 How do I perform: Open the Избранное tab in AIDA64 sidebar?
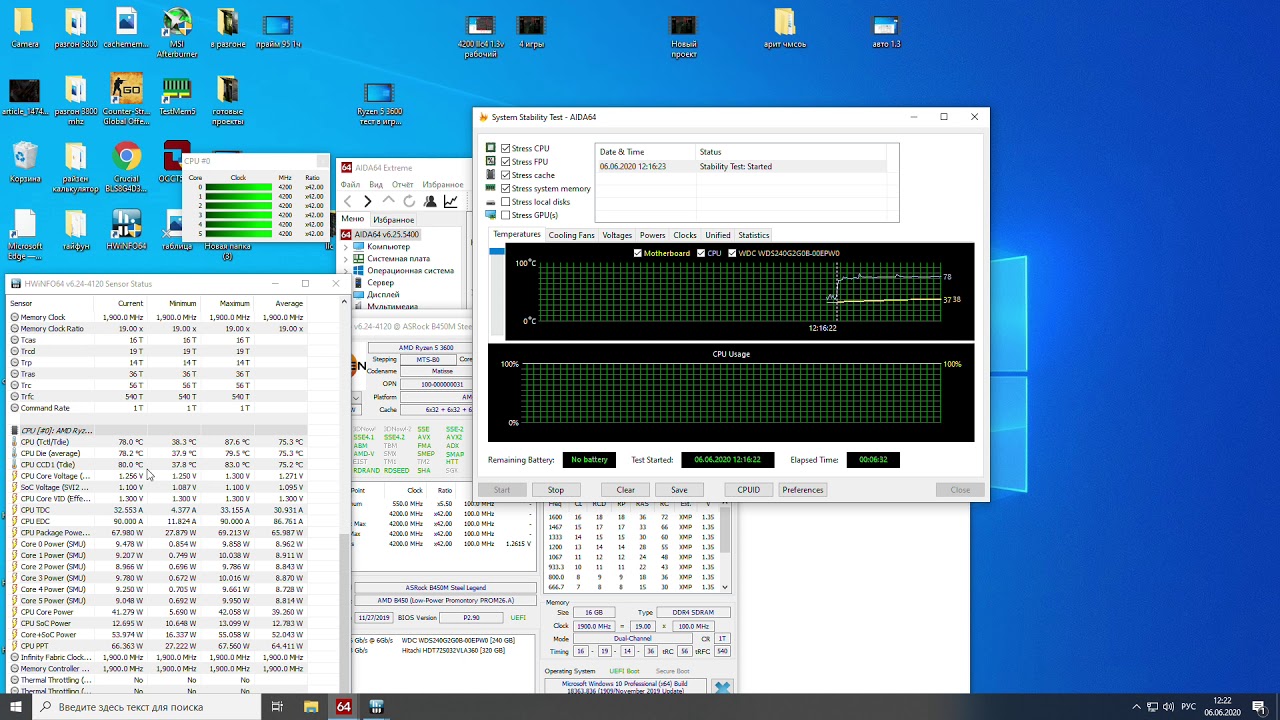coord(393,219)
